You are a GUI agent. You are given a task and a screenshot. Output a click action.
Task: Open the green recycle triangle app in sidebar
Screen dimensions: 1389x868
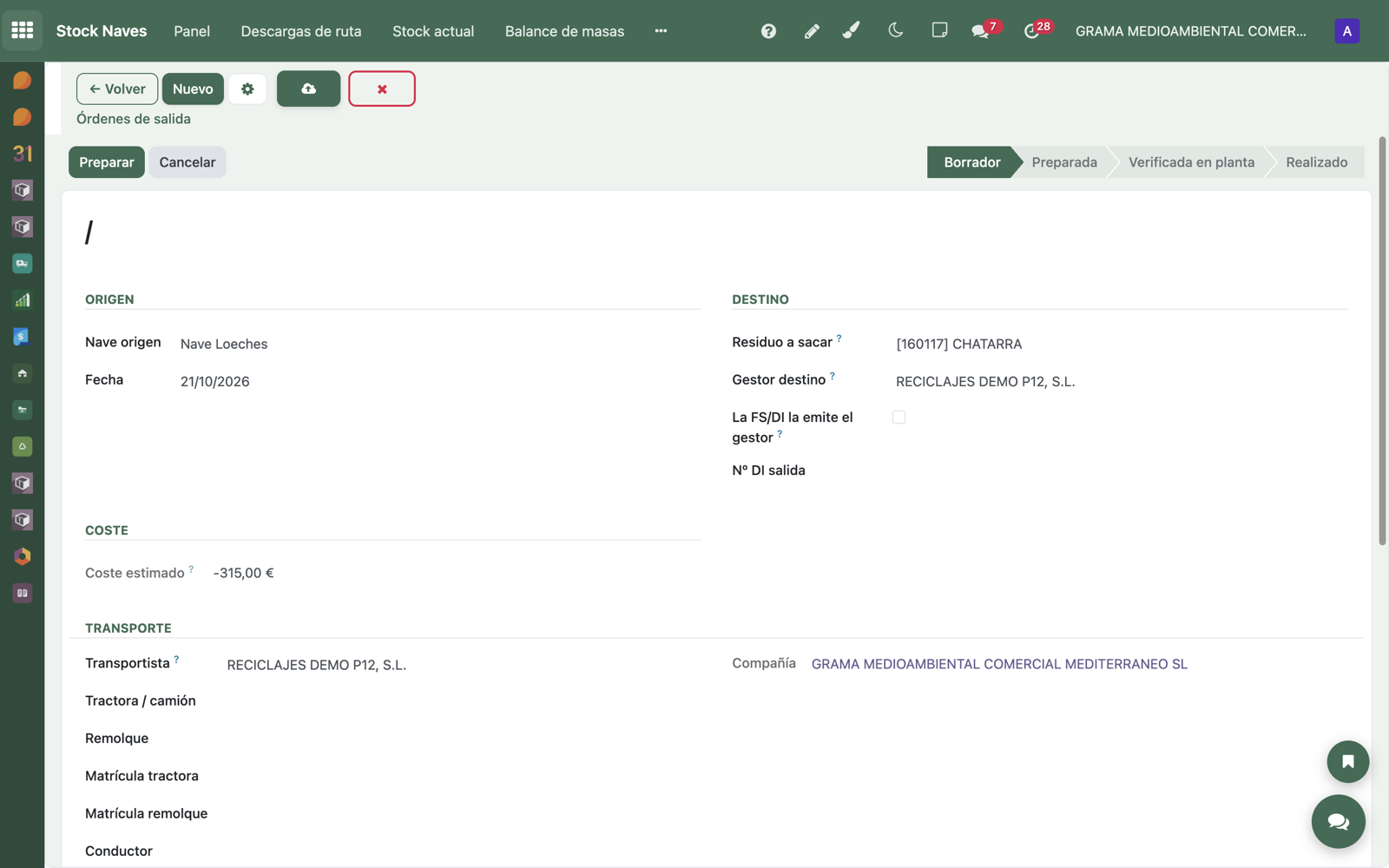pos(23,446)
